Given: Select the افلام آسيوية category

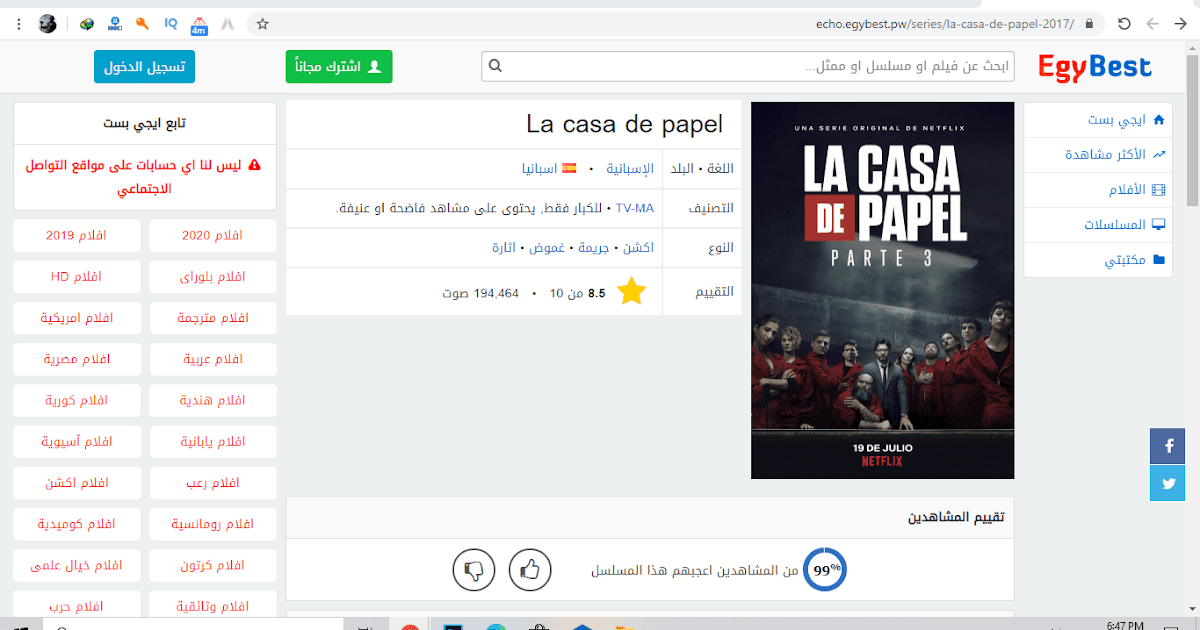Looking at the screenshot, I should coord(77,442).
